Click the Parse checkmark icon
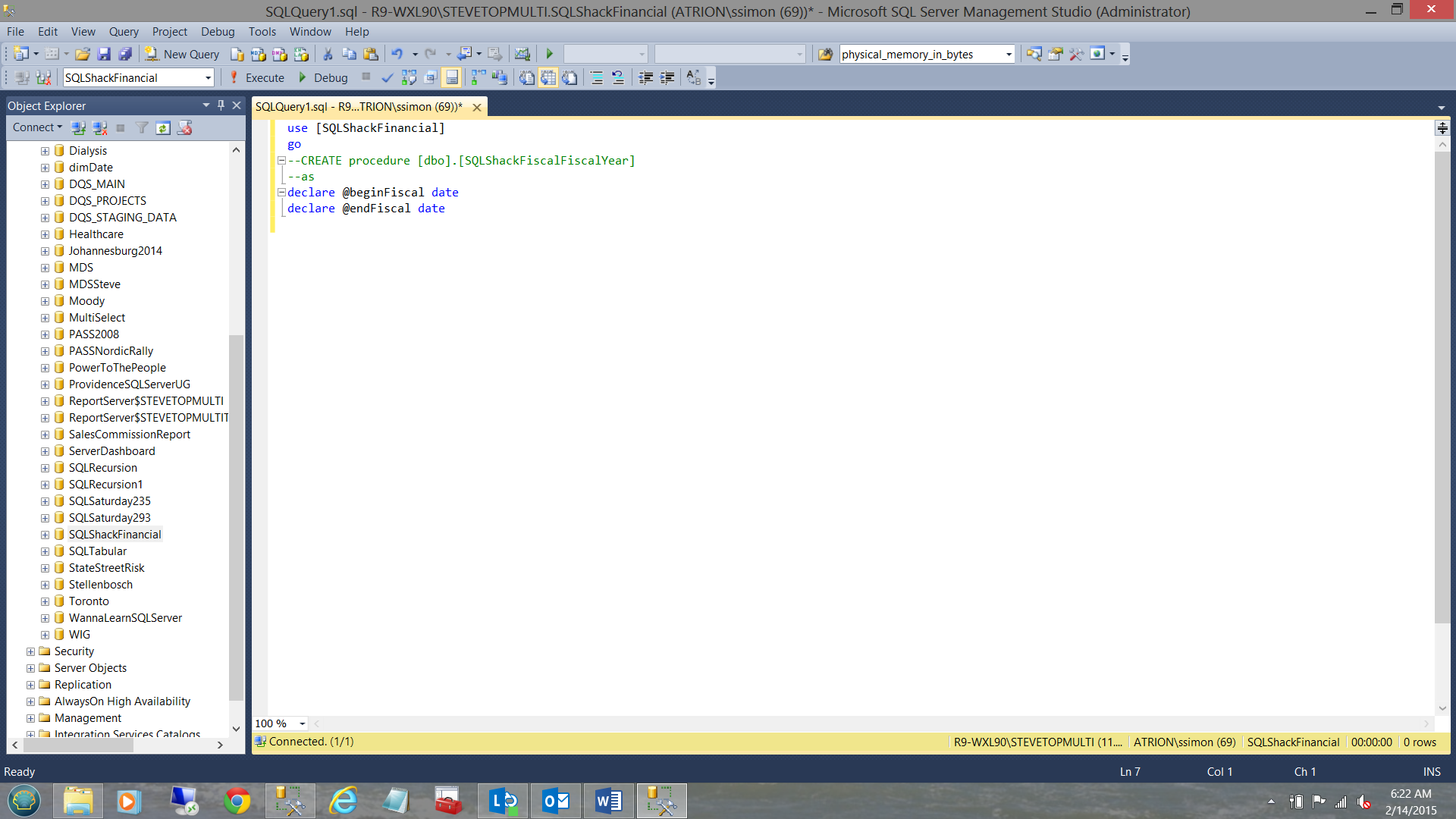 tap(388, 77)
